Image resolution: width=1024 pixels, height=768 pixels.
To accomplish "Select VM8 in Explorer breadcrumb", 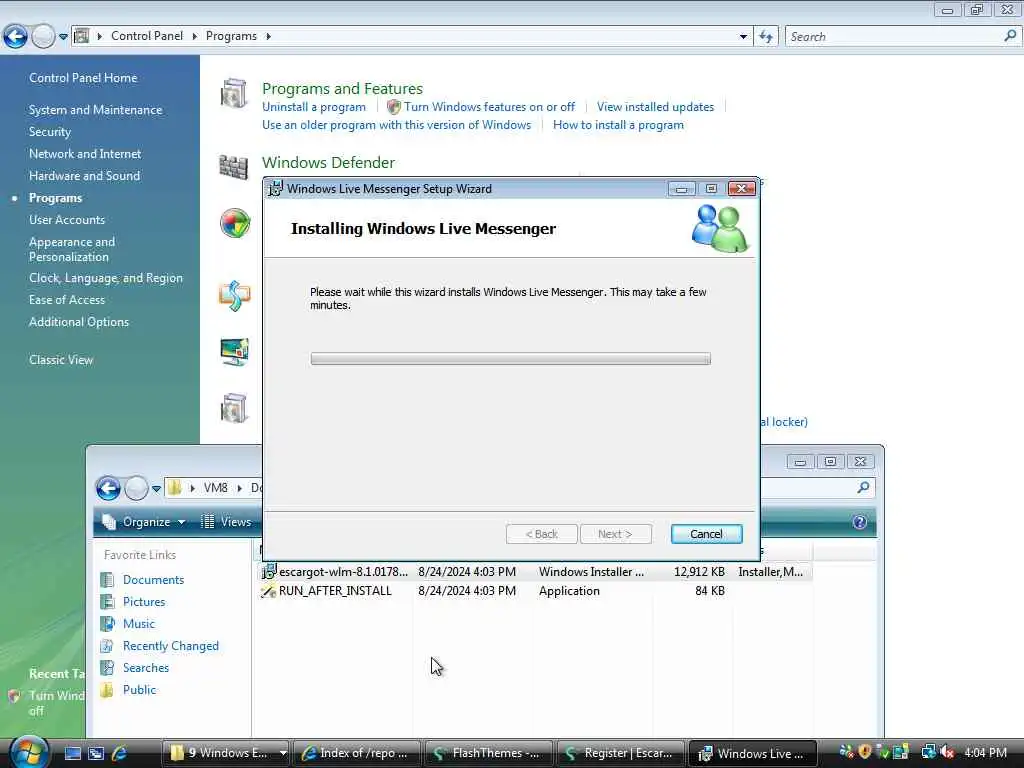I will point(216,488).
